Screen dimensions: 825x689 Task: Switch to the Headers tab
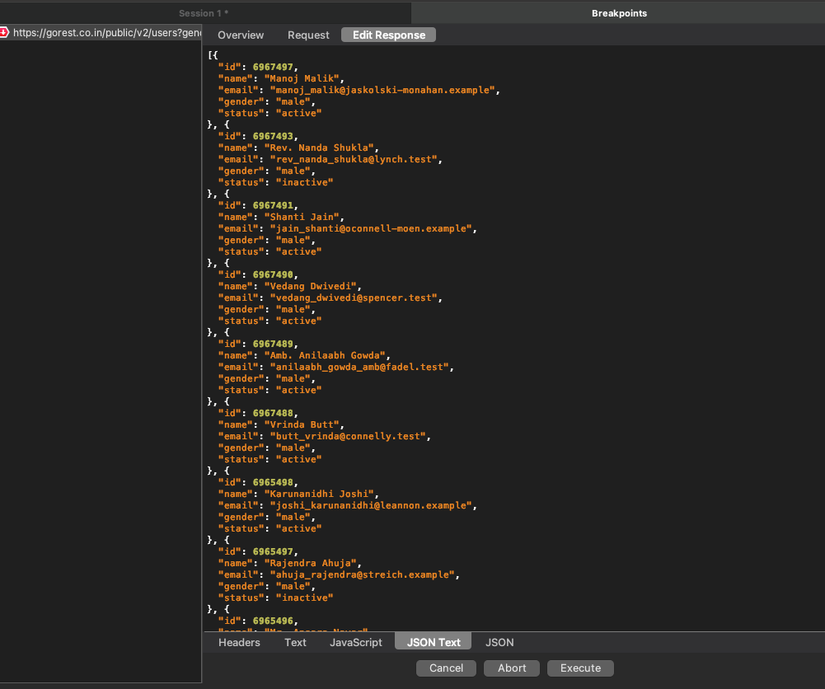[x=238, y=642]
